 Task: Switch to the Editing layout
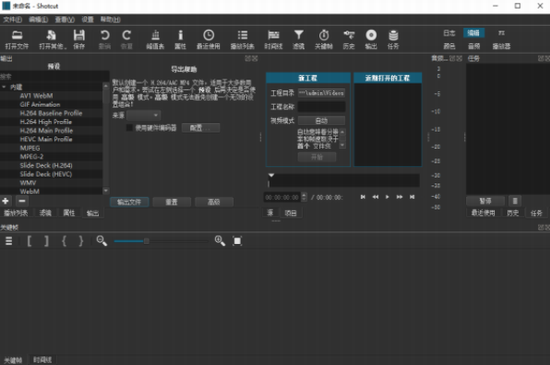(x=474, y=33)
